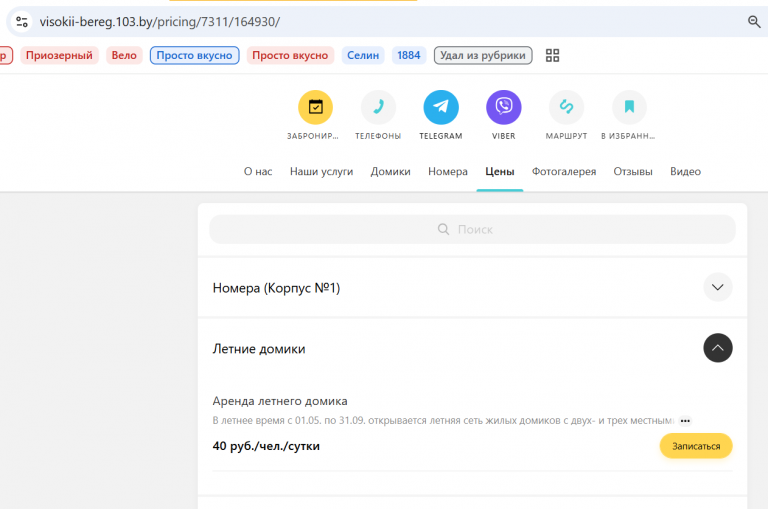Click the yellow booking calendar icon
This screenshot has width=768, height=509.
pyautogui.click(x=315, y=107)
